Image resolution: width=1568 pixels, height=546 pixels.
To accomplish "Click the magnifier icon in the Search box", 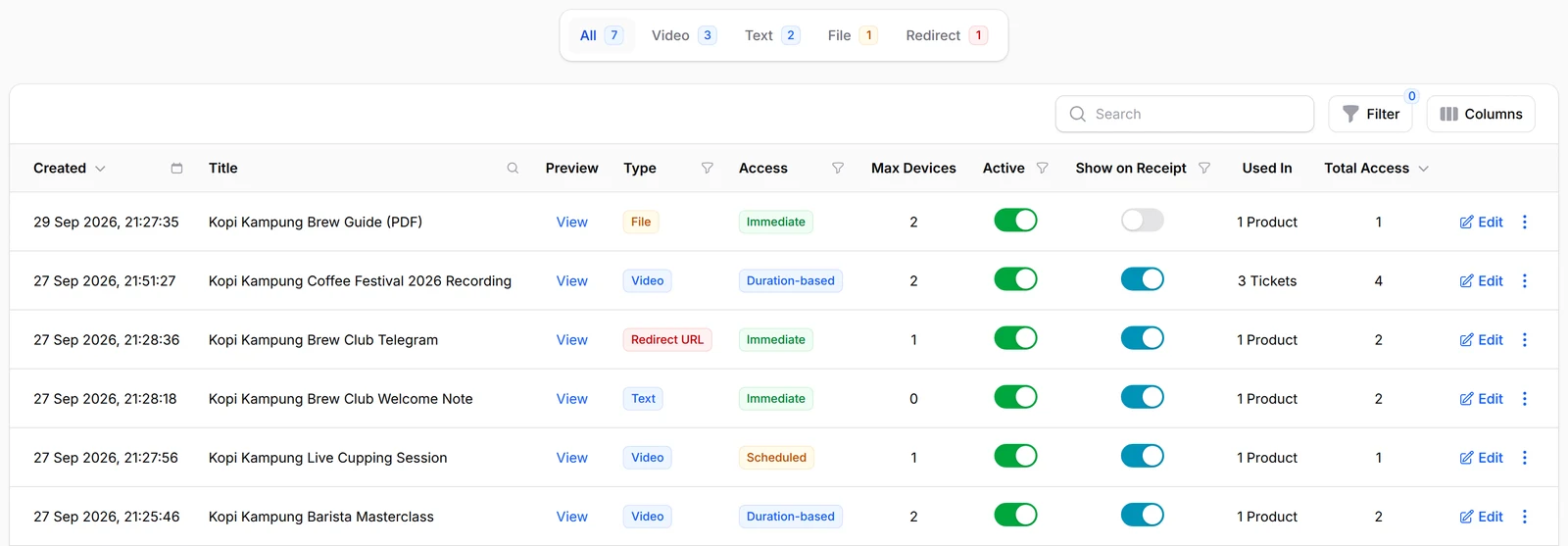I will tap(1078, 114).
